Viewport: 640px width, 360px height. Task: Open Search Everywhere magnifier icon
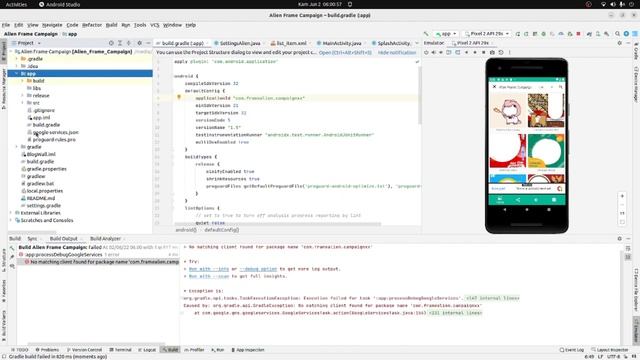(x=618, y=34)
